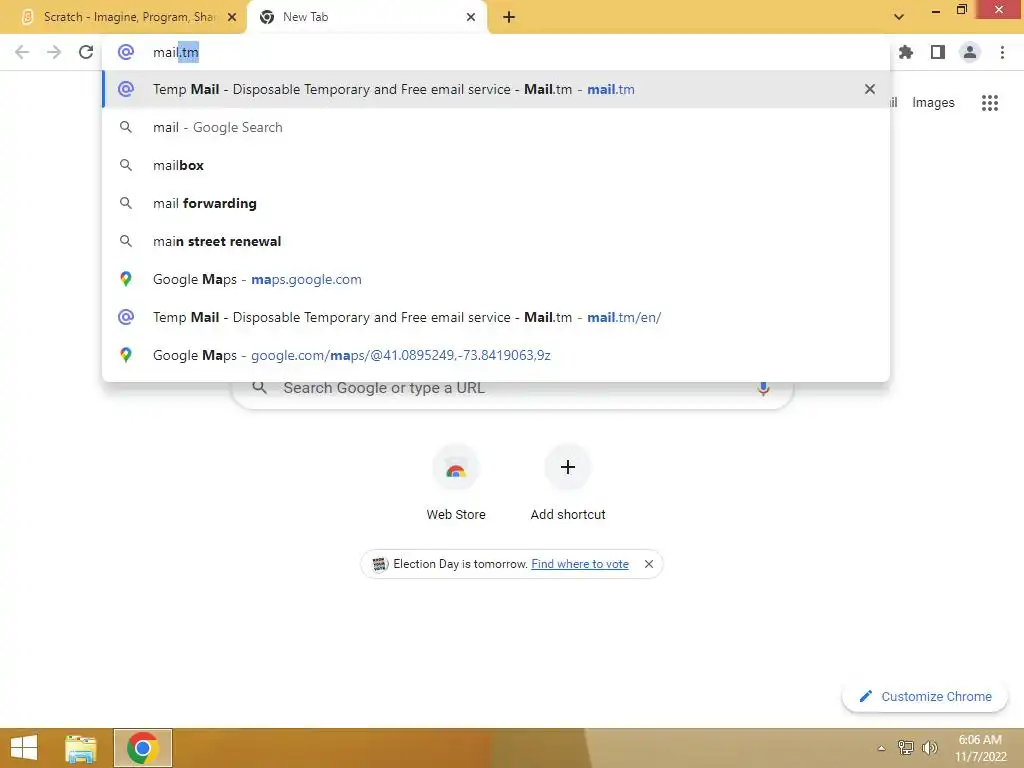
Task: Click the Customize Chrome button
Action: pos(925,696)
